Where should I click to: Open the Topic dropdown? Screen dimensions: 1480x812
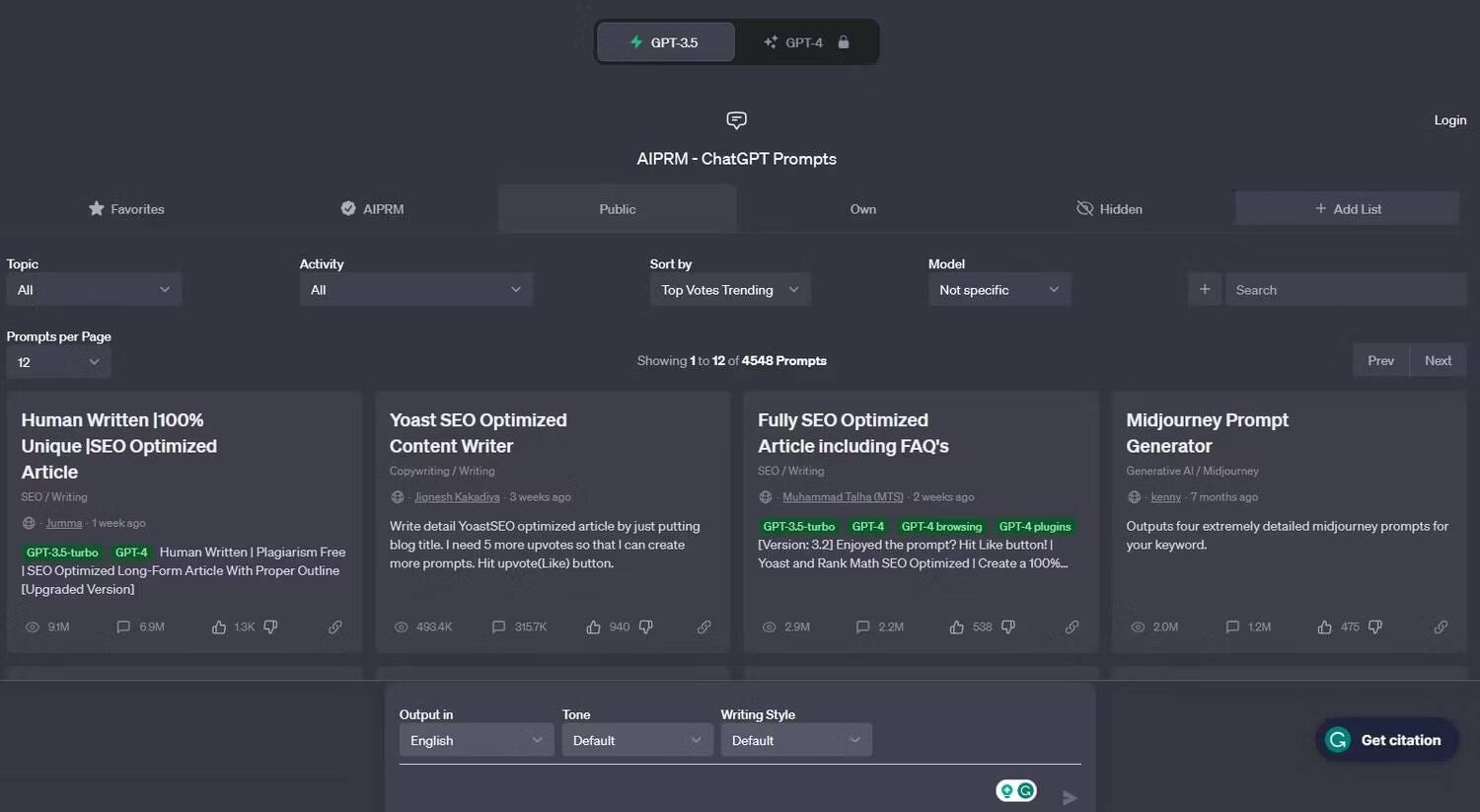[94, 290]
